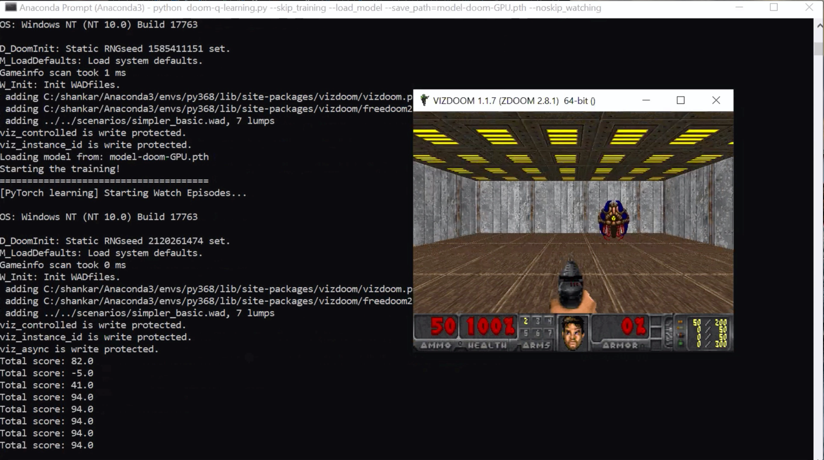824x460 pixels.
Task: Maximize the VIZDOOM game window
Action: 681,100
